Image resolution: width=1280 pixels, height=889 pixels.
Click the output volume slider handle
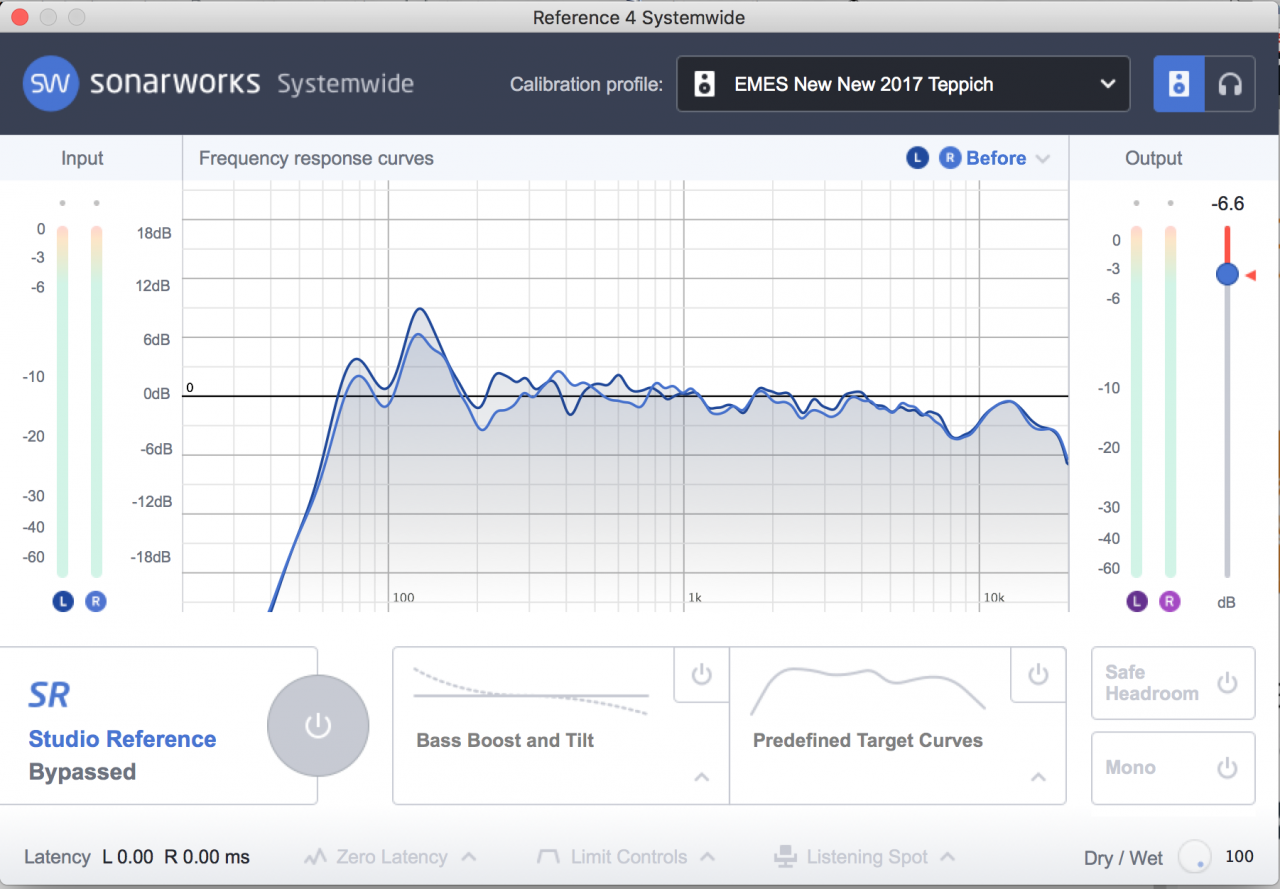click(x=1228, y=274)
